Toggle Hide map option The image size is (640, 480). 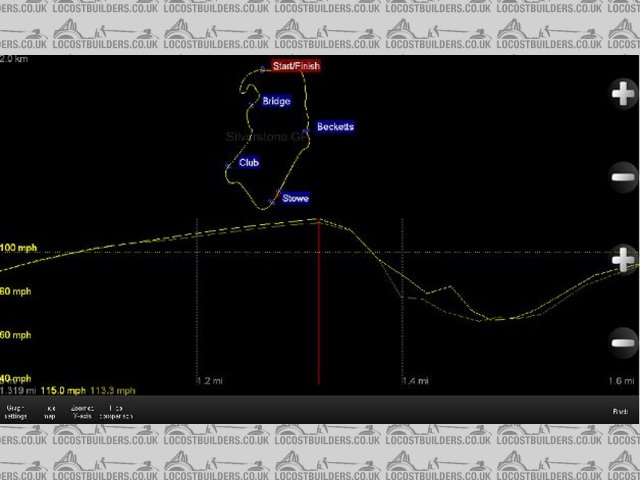click(x=49, y=411)
